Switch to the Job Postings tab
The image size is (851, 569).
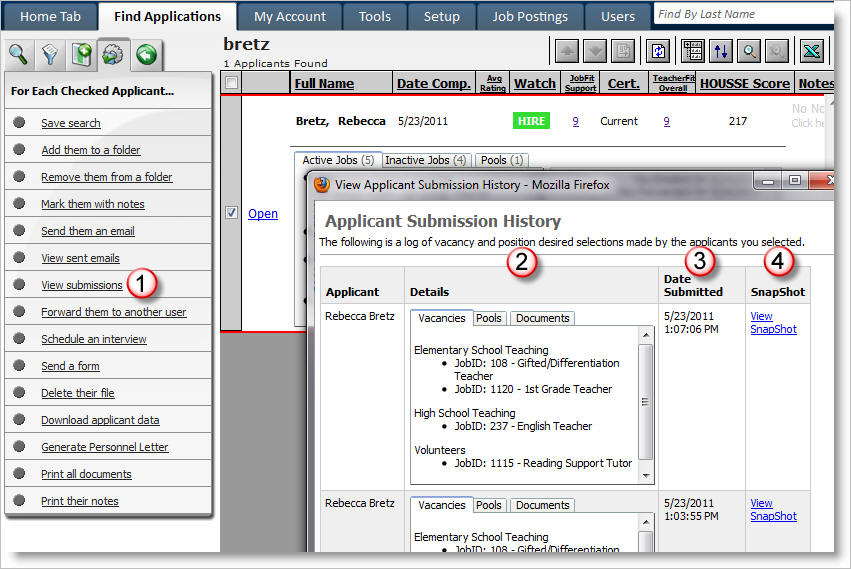point(529,16)
